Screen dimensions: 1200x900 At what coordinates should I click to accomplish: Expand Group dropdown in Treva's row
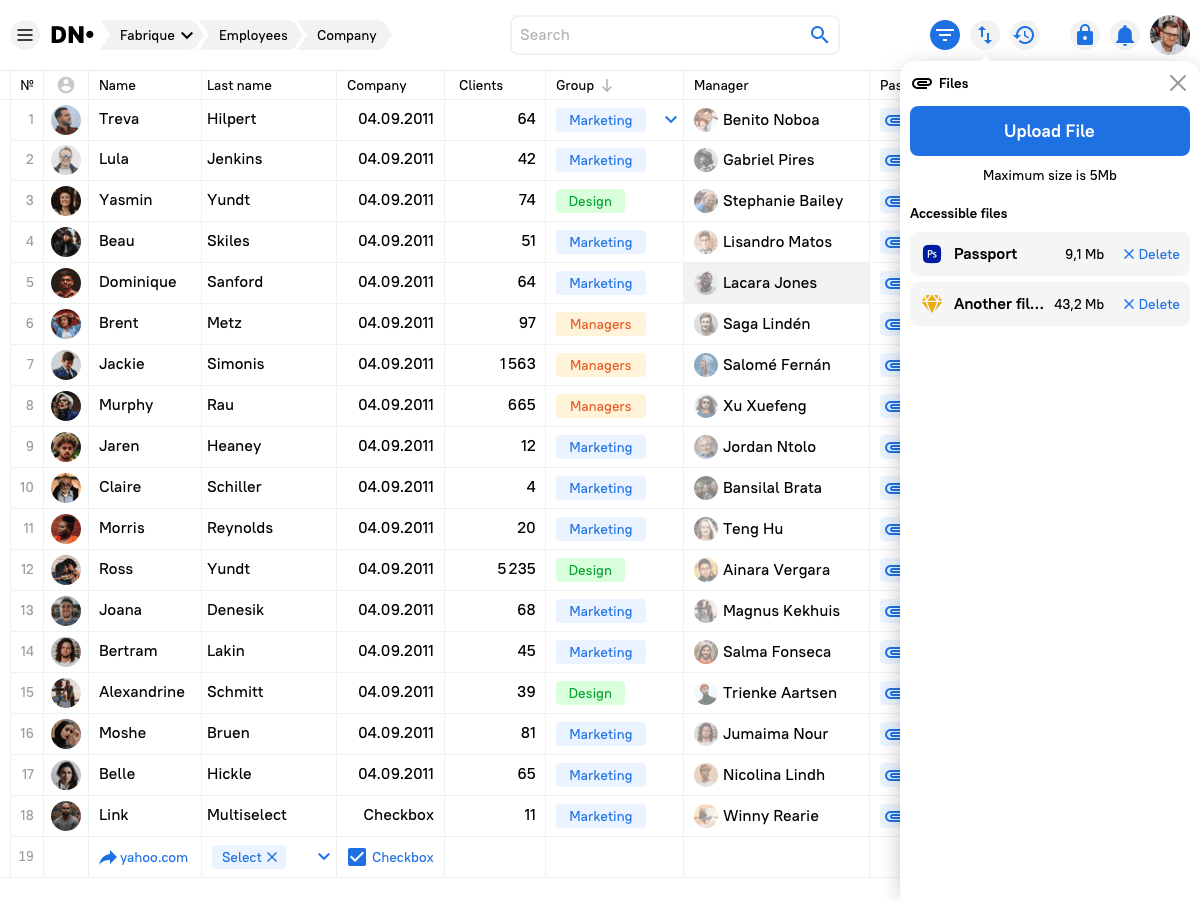671,120
